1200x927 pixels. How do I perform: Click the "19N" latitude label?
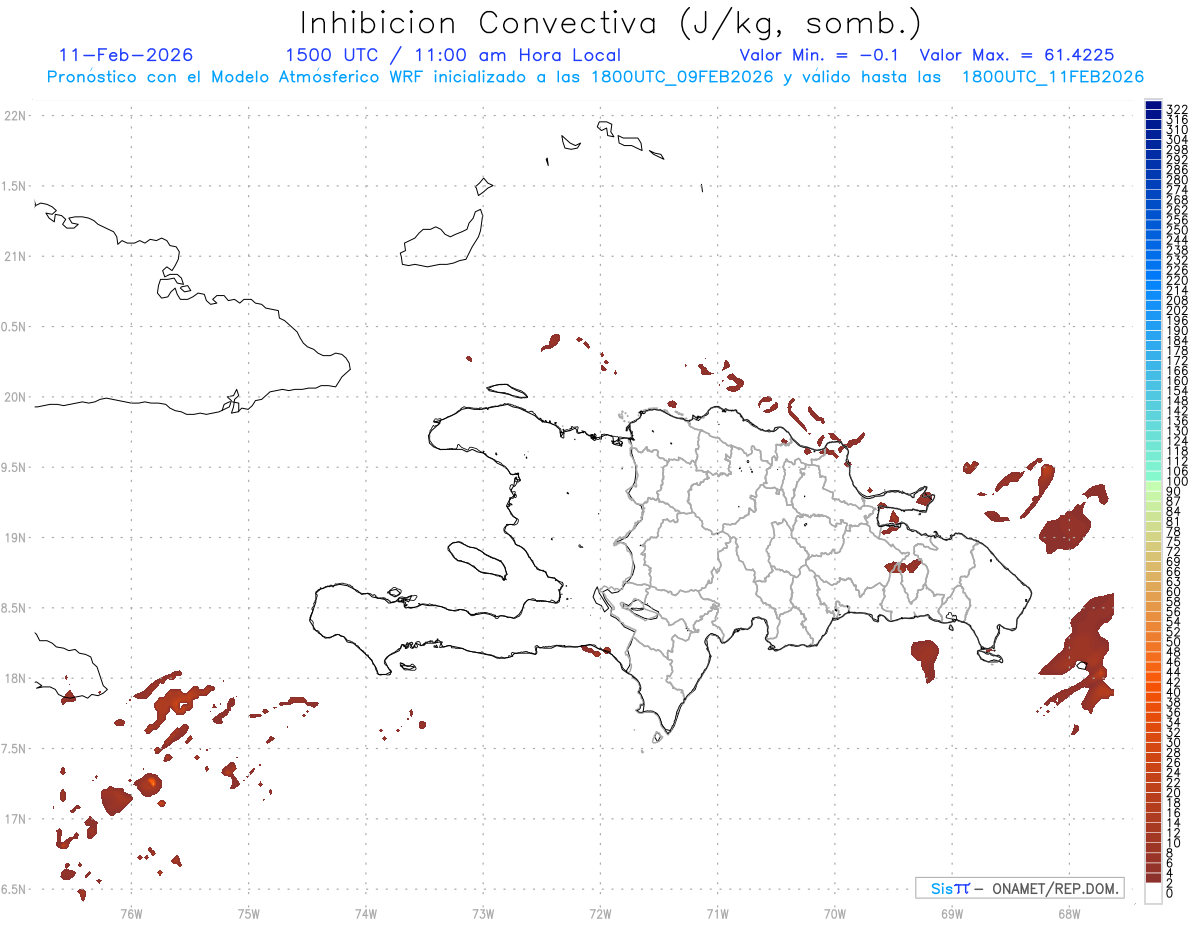pos(14,538)
